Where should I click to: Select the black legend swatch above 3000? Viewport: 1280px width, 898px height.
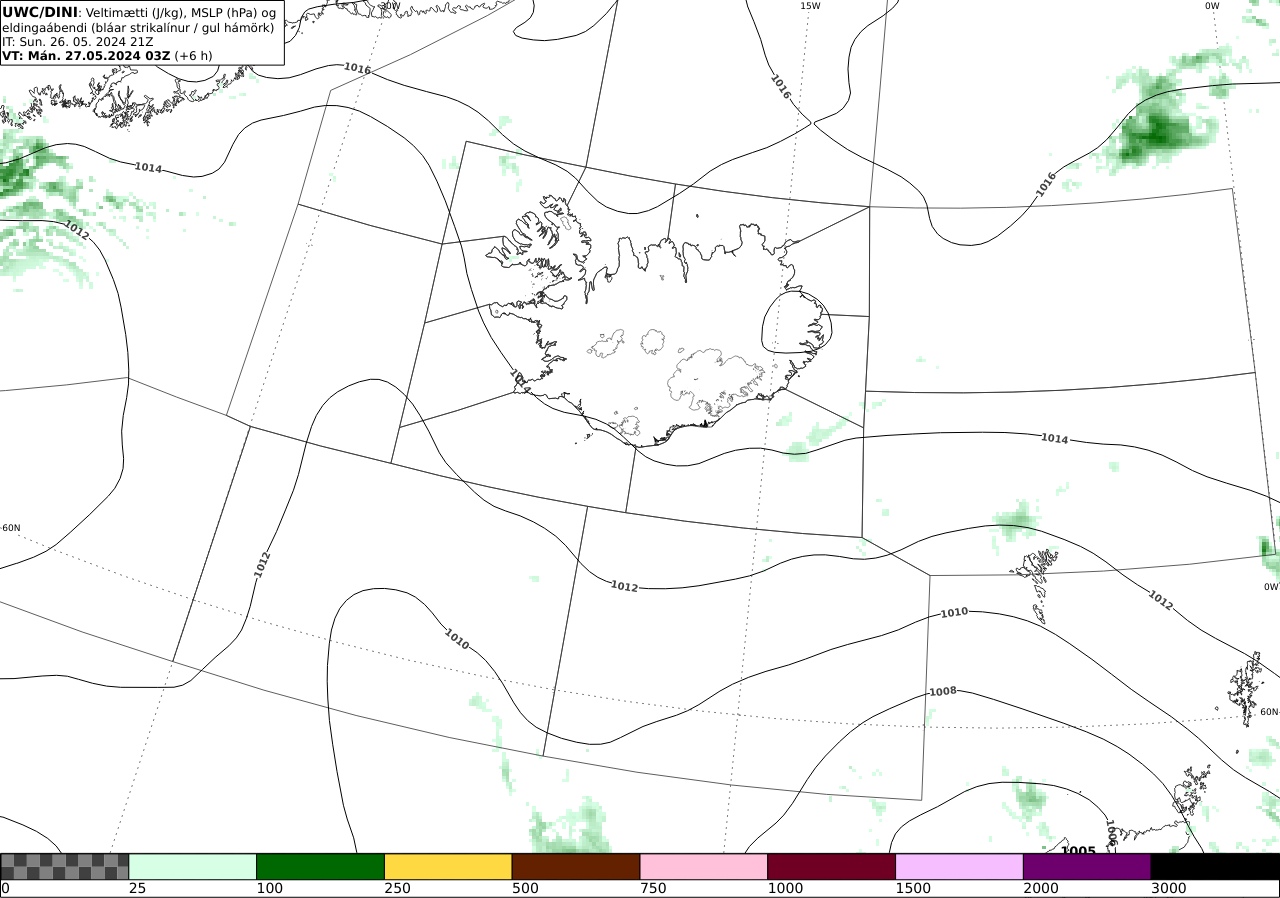pyautogui.click(x=1215, y=866)
